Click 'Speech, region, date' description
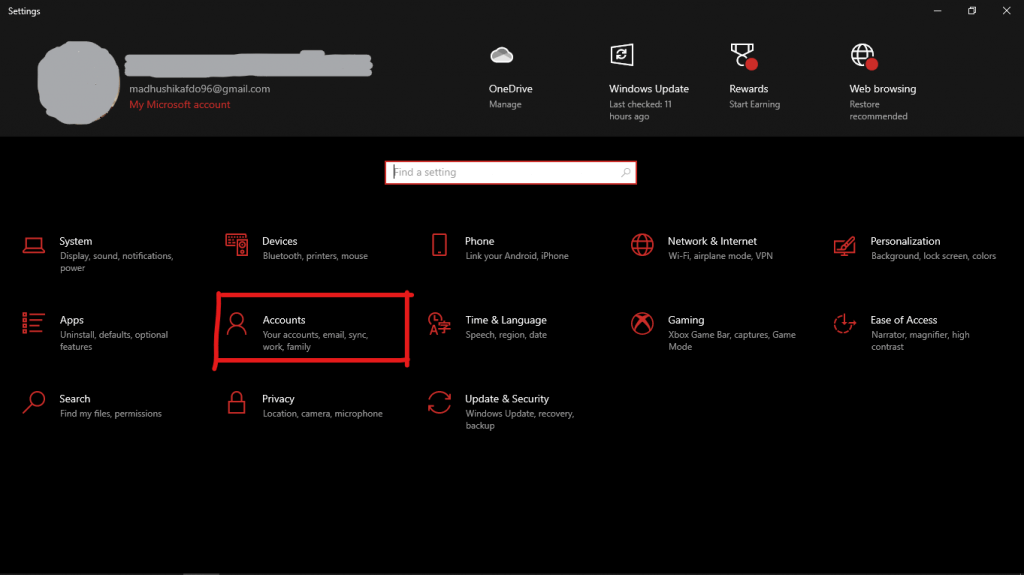This screenshot has height=575, width=1024. pos(506,335)
